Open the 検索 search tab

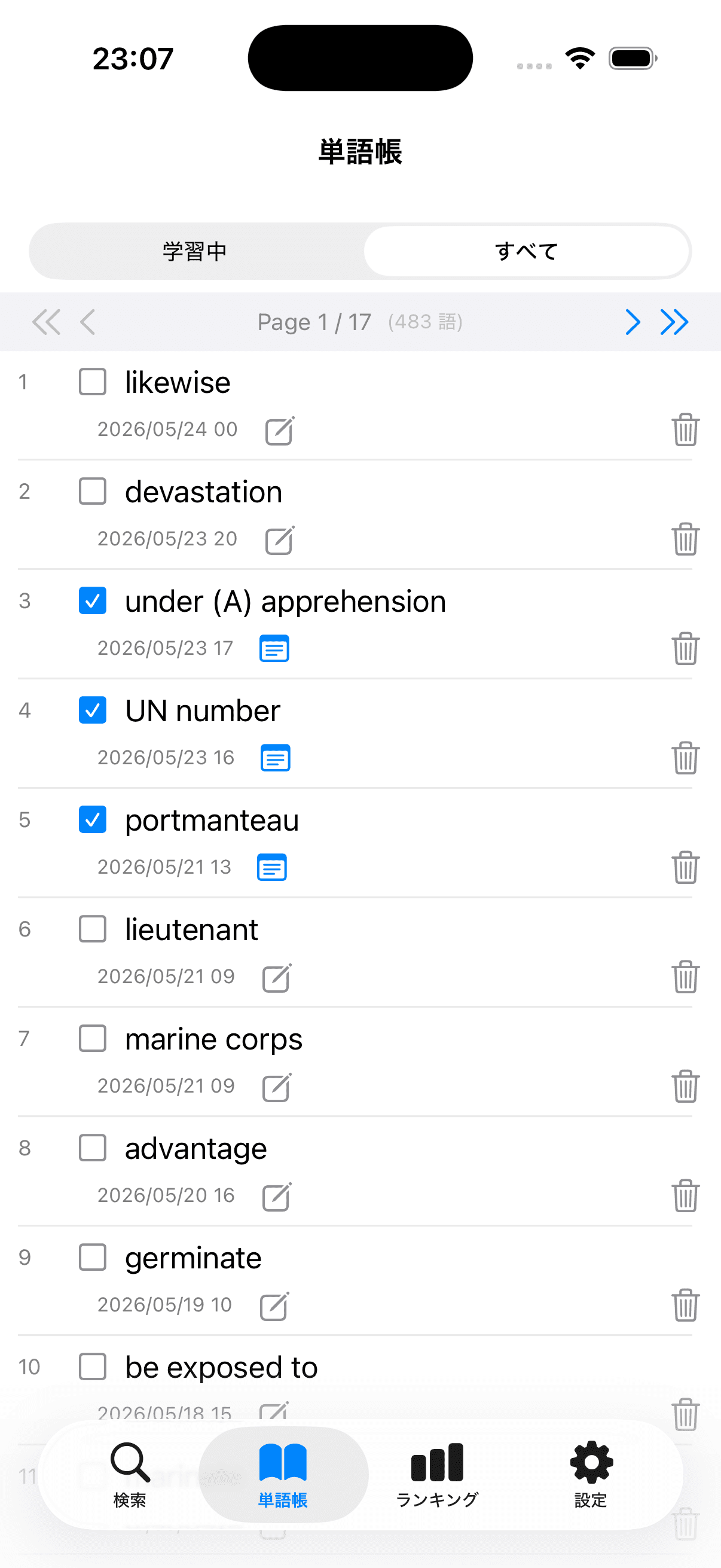coord(130,1474)
